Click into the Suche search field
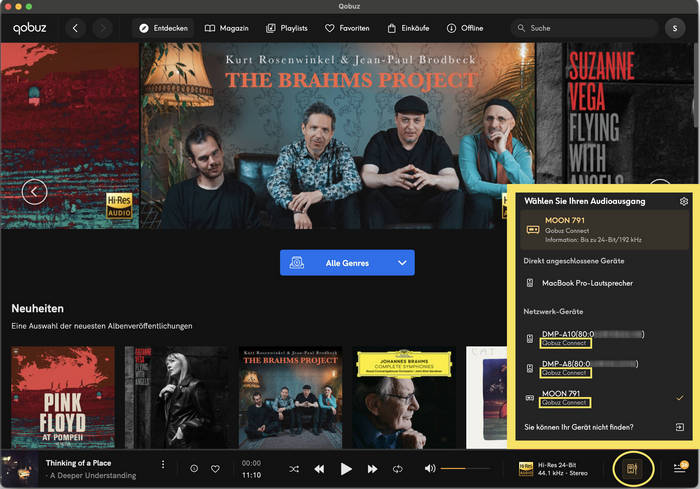Screen dimensions: 700x489 tap(584, 28)
